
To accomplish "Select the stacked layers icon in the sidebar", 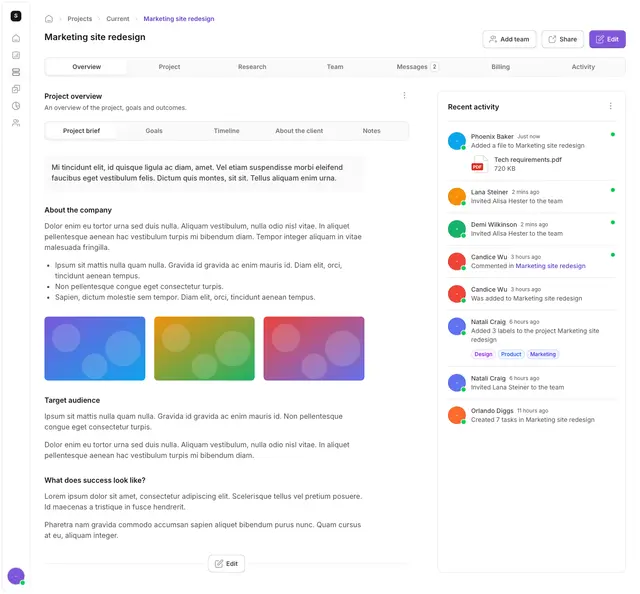I will click(x=16, y=72).
